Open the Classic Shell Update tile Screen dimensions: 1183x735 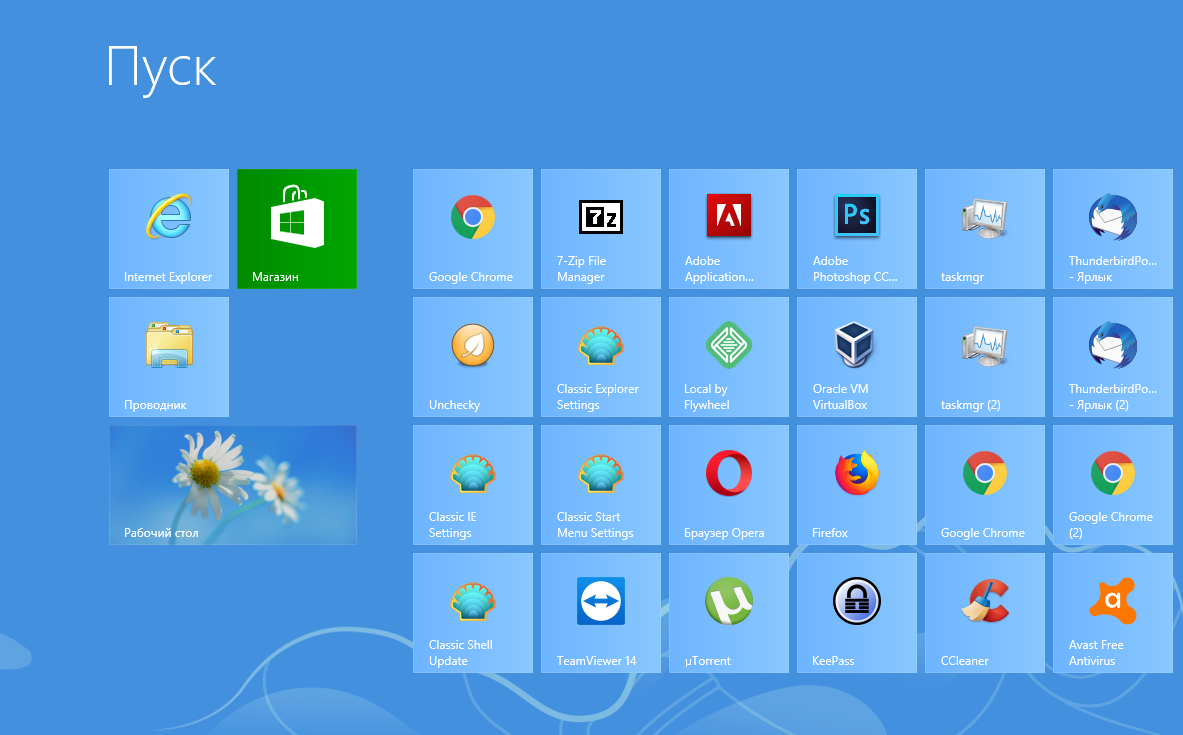click(473, 613)
